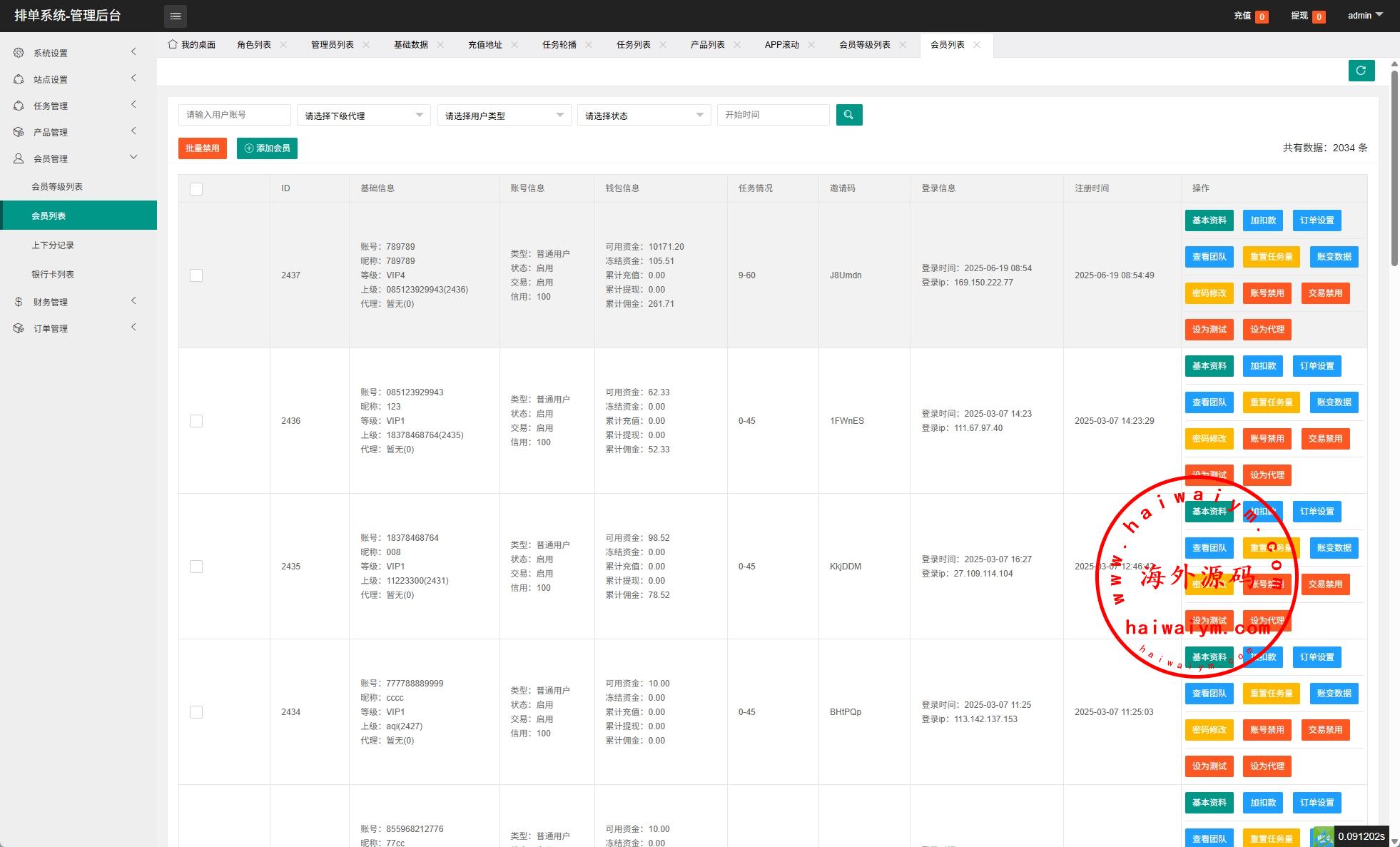Click the 系统设置 gear icon in sidebar

[x=19, y=53]
